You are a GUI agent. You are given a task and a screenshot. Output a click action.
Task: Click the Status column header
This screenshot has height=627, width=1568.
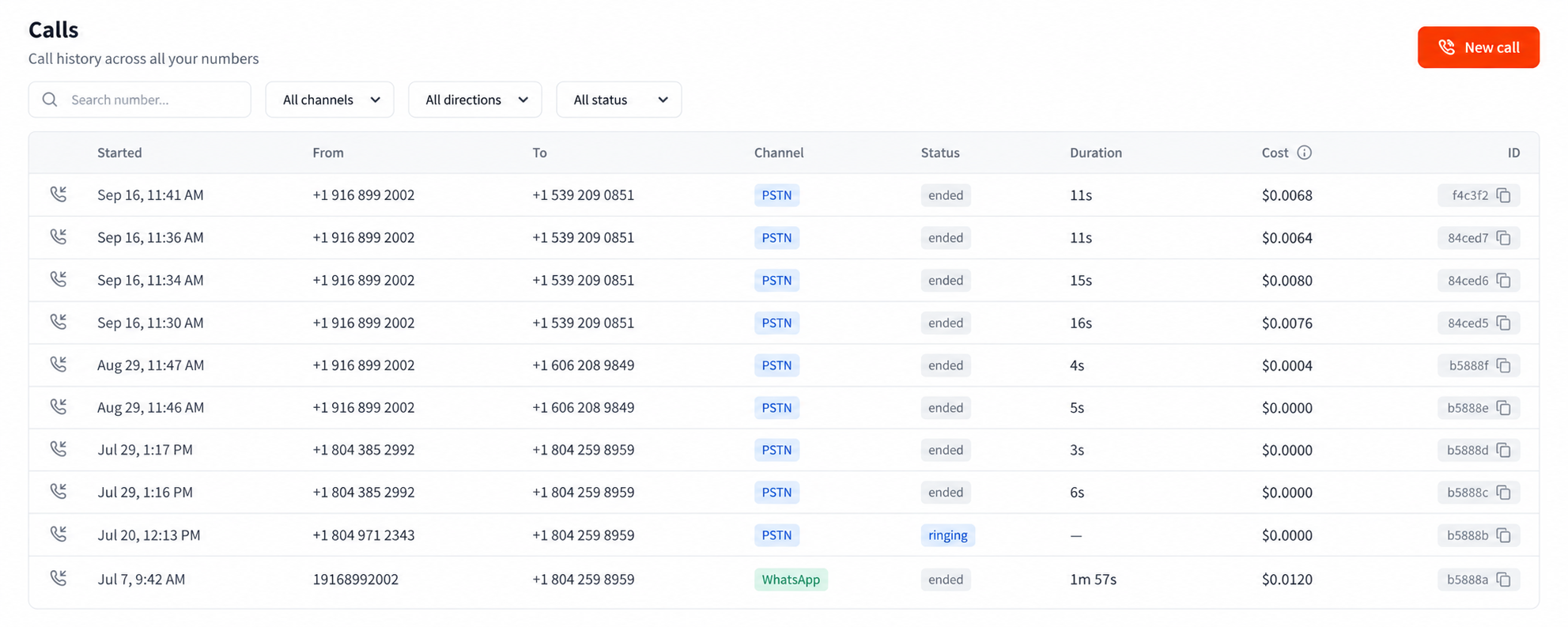[940, 153]
